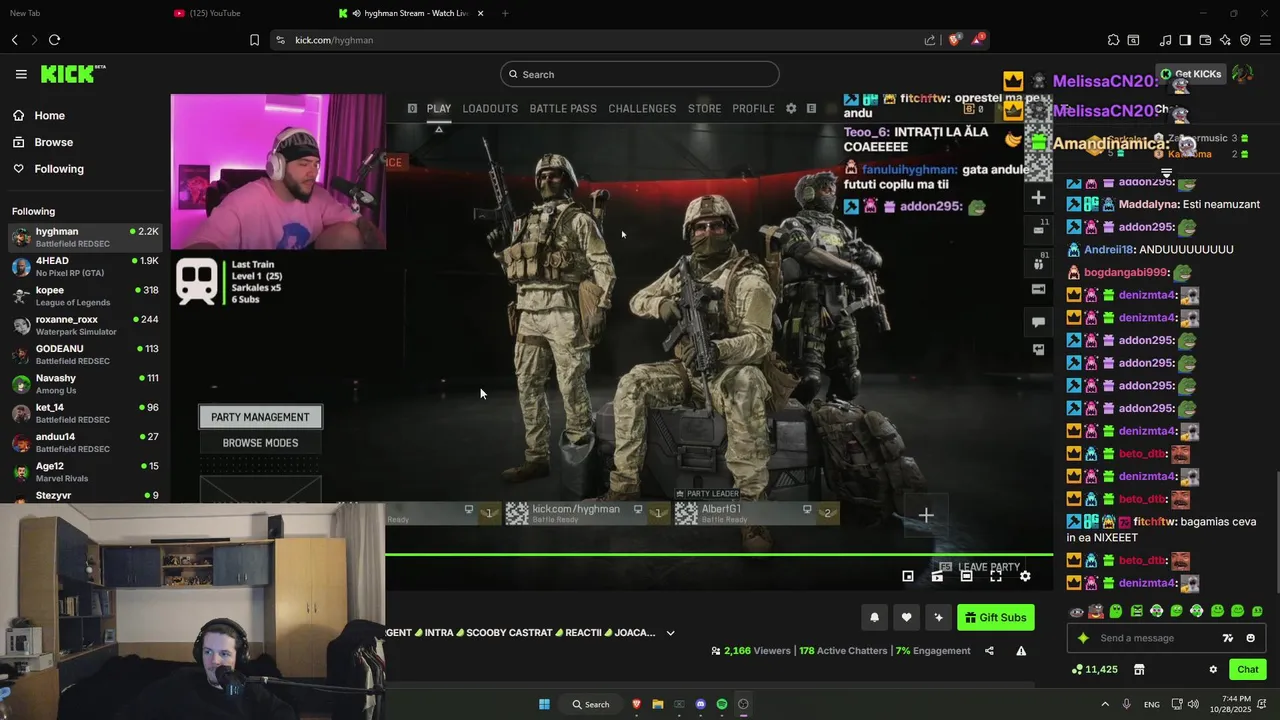The width and height of the screenshot is (1280, 720).
Task: Show hidden system tray icons chevron
Action: pos(1105,704)
